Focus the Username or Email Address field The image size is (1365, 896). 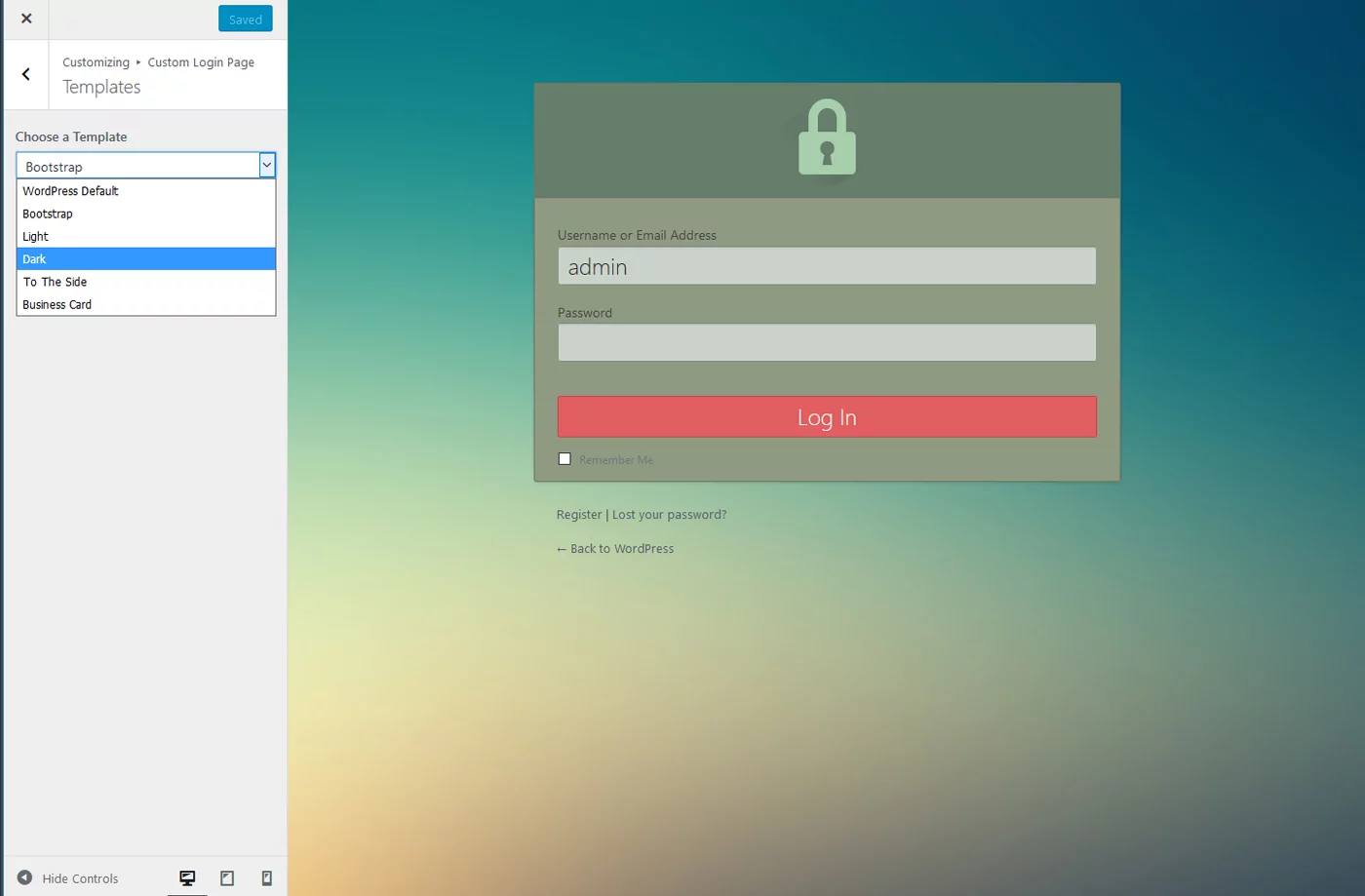(827, 265)
